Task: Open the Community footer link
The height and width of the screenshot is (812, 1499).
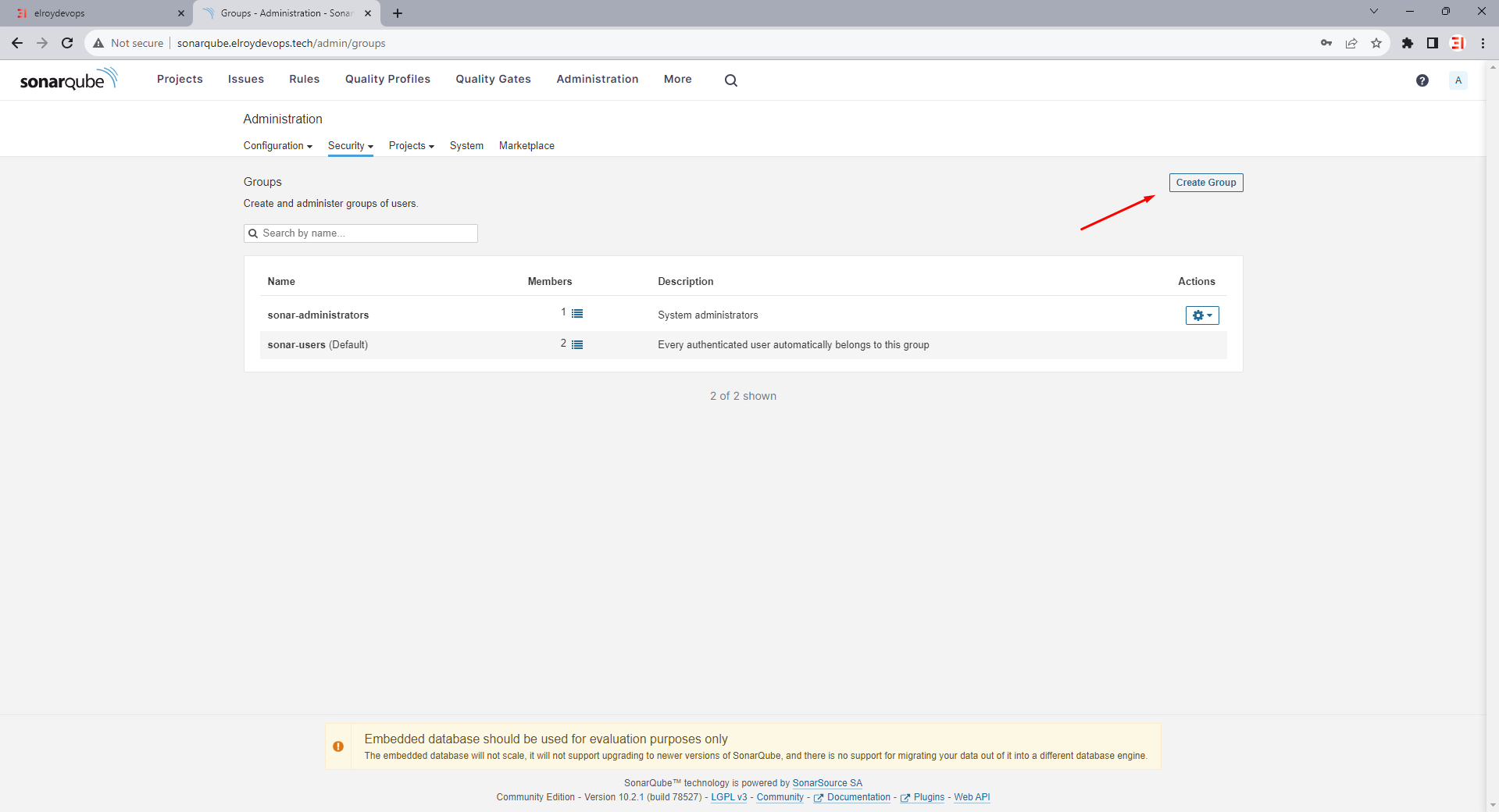Action: pyautogui.click(x=780, y=797)
